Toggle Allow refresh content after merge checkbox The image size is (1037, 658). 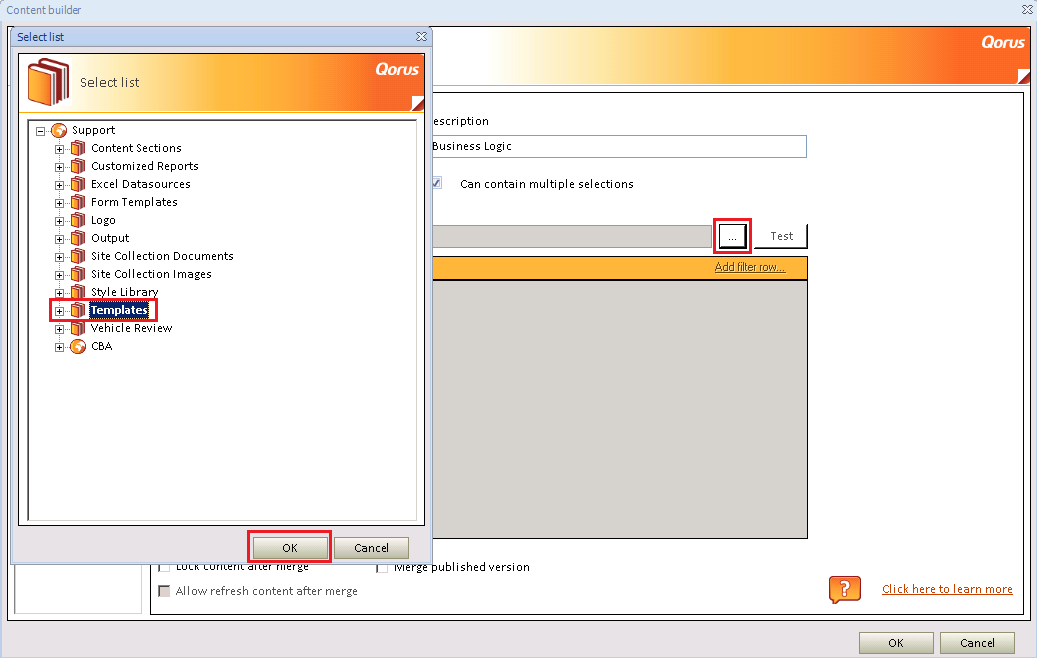pyautogui.click(x=164, y=591)
